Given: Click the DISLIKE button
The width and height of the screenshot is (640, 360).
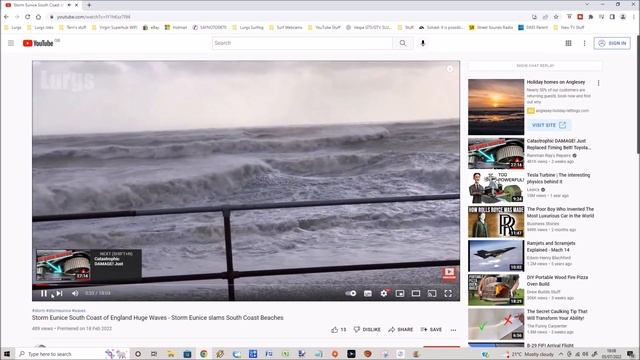Looking at the screenshot, I should click(x=367, y=329).
